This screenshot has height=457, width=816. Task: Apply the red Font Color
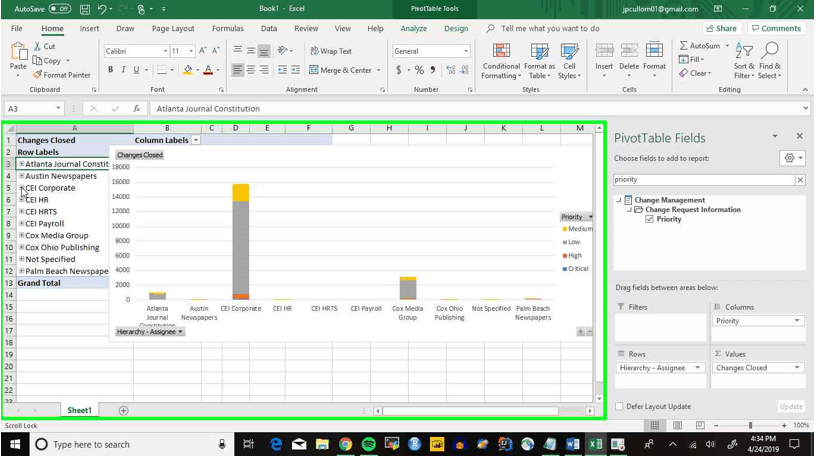point(208,70)
